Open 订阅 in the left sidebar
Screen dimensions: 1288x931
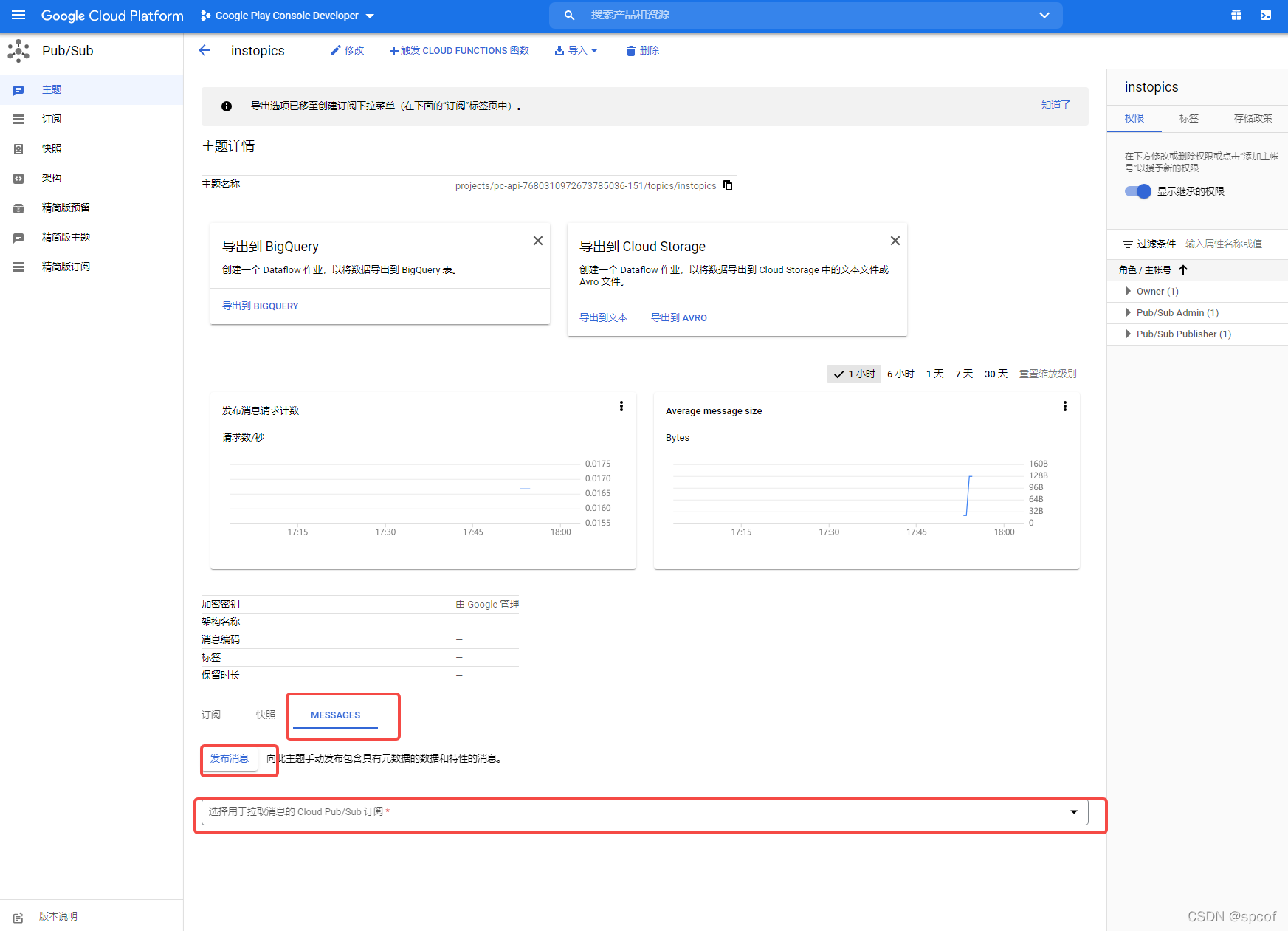tap(52, 119)
